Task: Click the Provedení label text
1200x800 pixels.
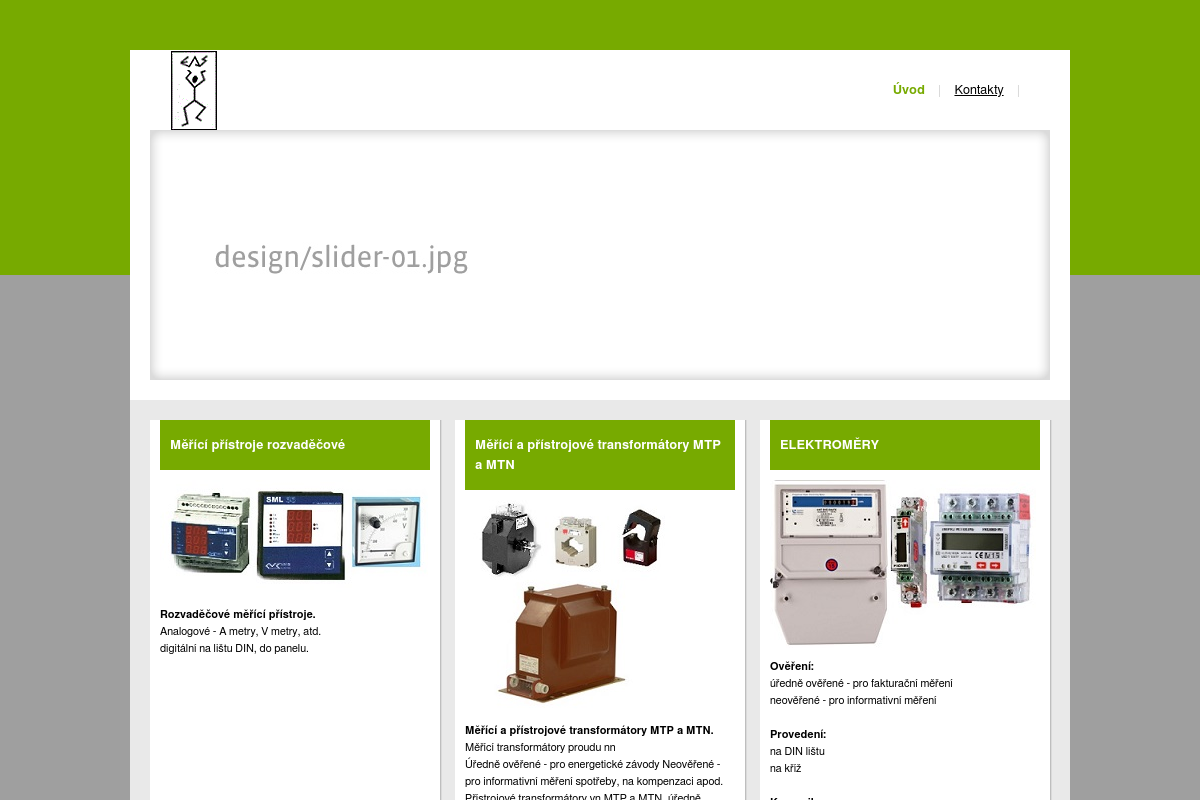Action: (x=798, y=734)
